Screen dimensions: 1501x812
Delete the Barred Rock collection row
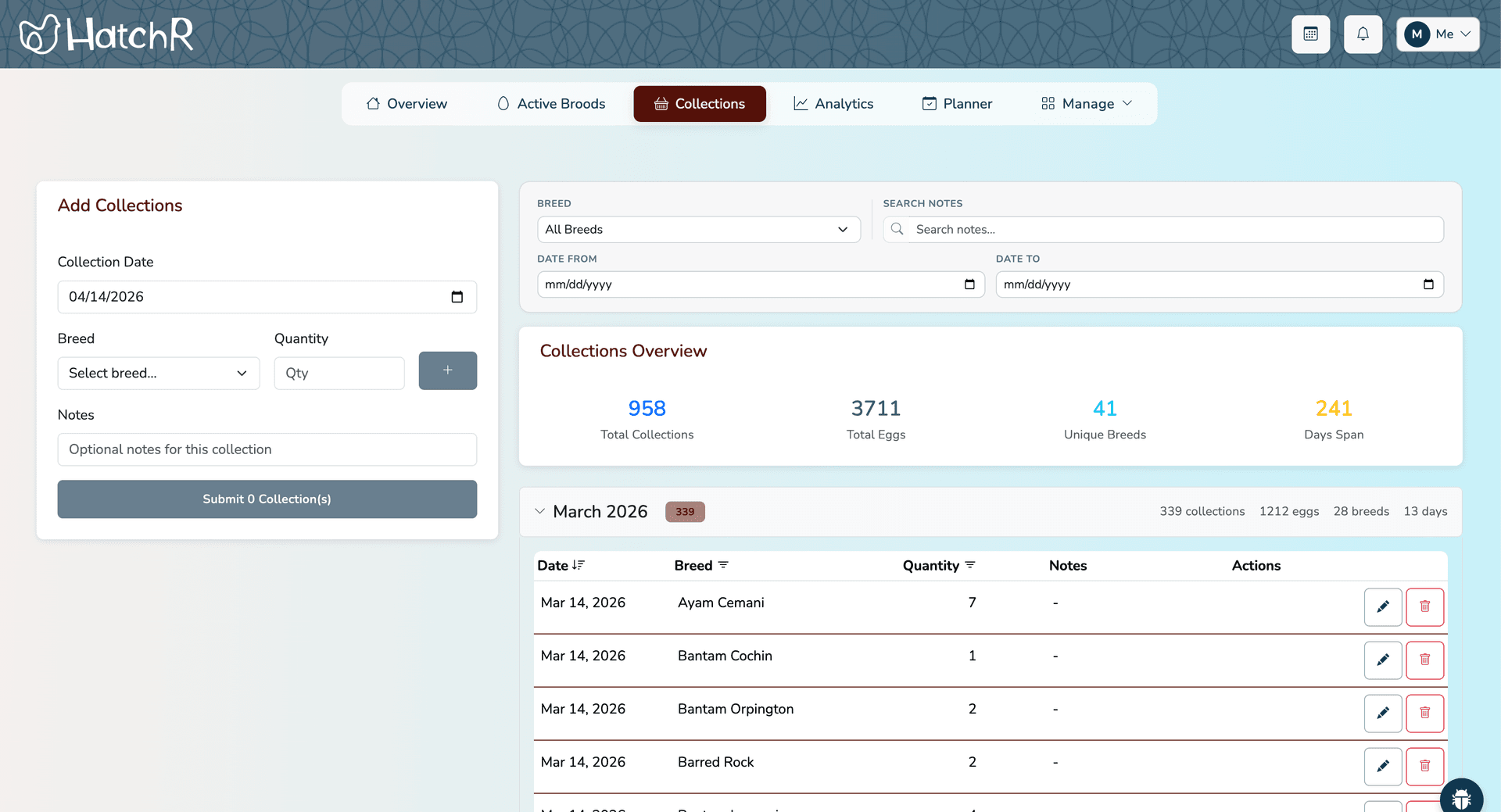[x=1424, y=766]
